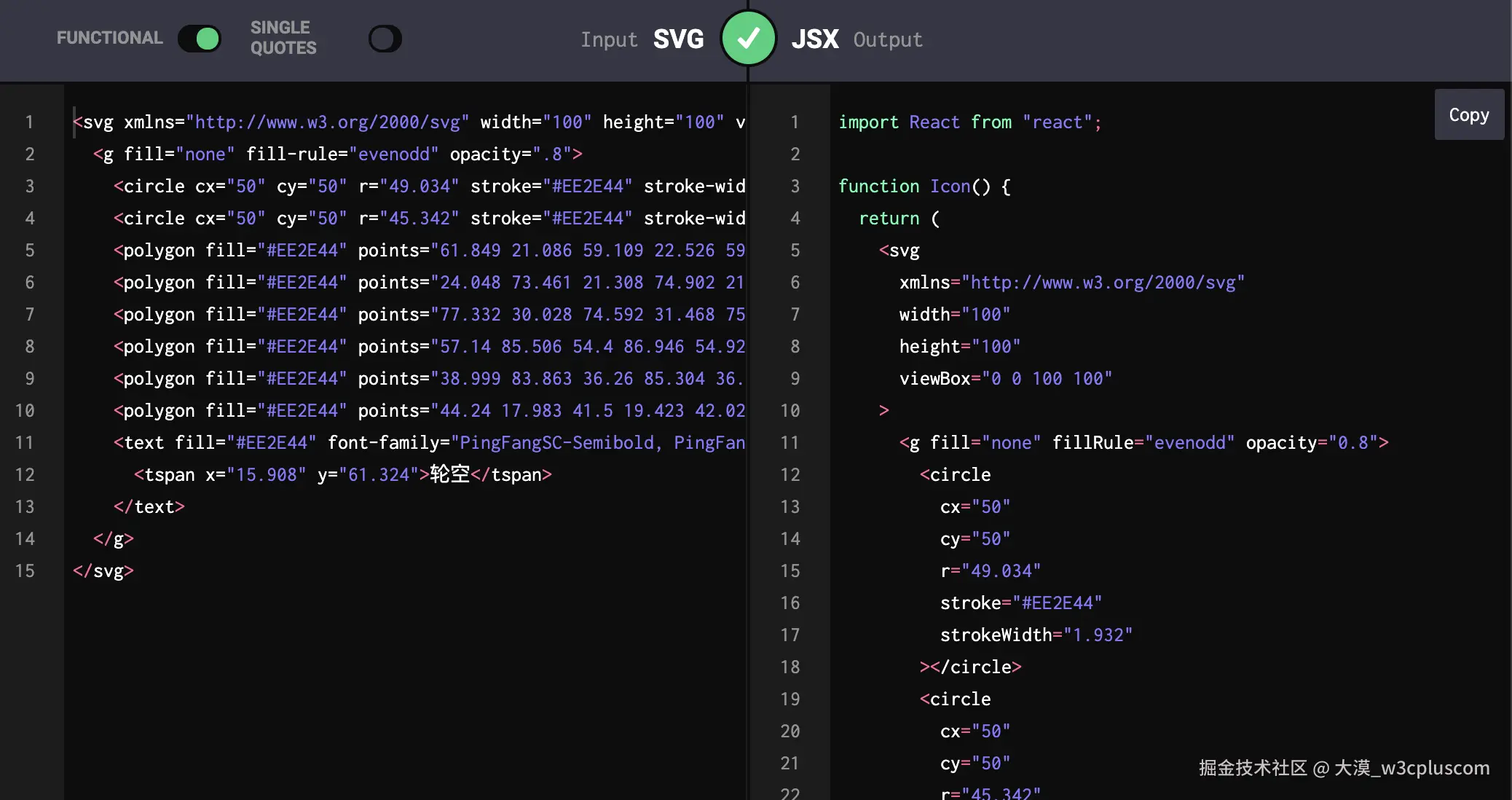Click the text fill font-family line in input
Viewport: 1512px width, 800px height.
pos(428,442)
